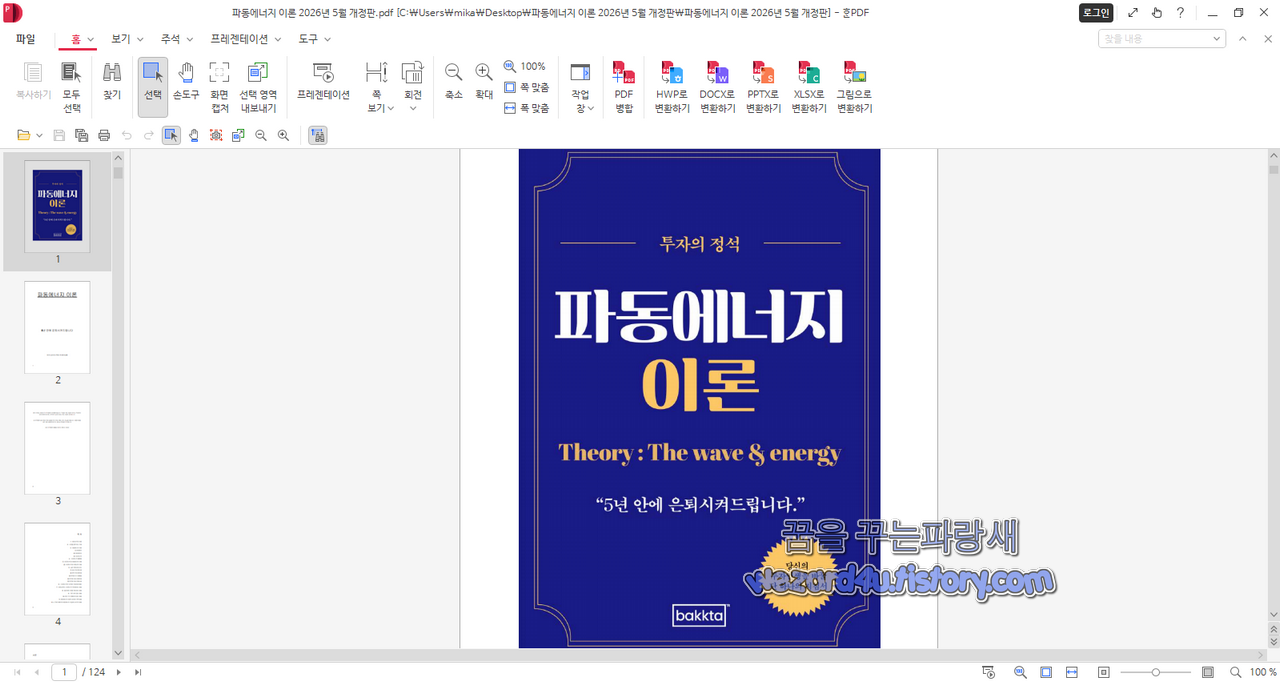Image resolution: width=1280 pixels, height=682 pixels.
Task: Jump to last page arrow in status bar
Action: click(138, 672)
